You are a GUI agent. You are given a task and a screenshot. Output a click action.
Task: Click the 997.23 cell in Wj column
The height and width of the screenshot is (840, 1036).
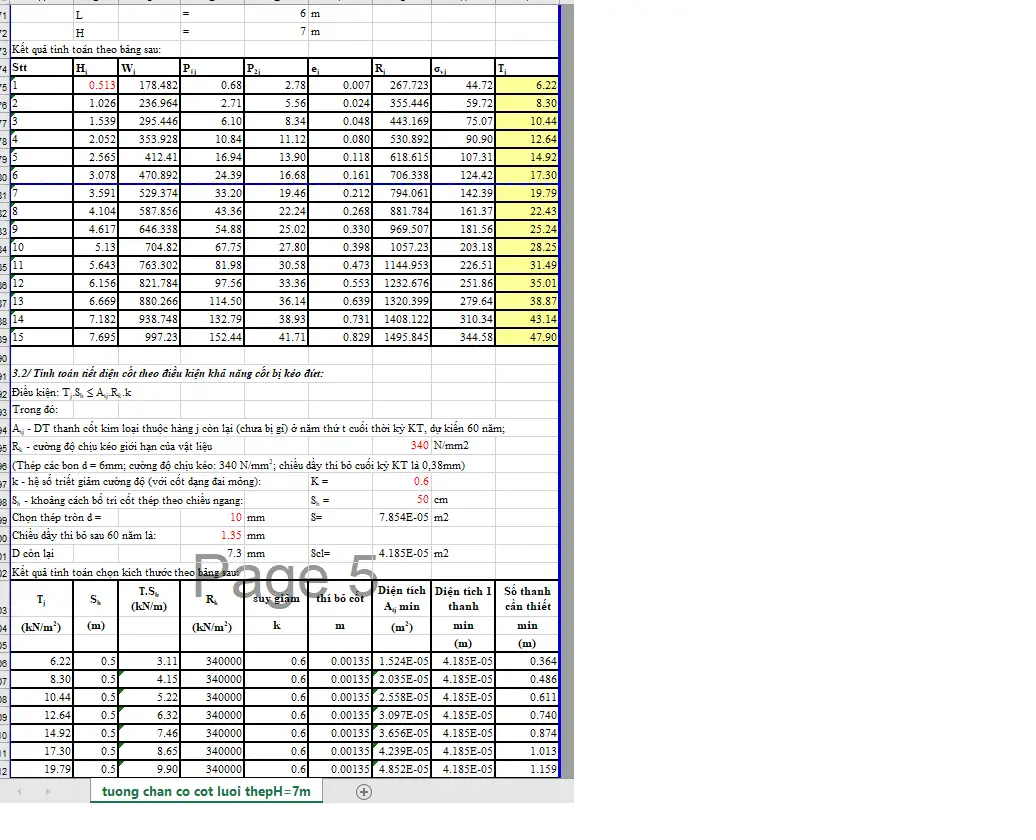[149, 338]
